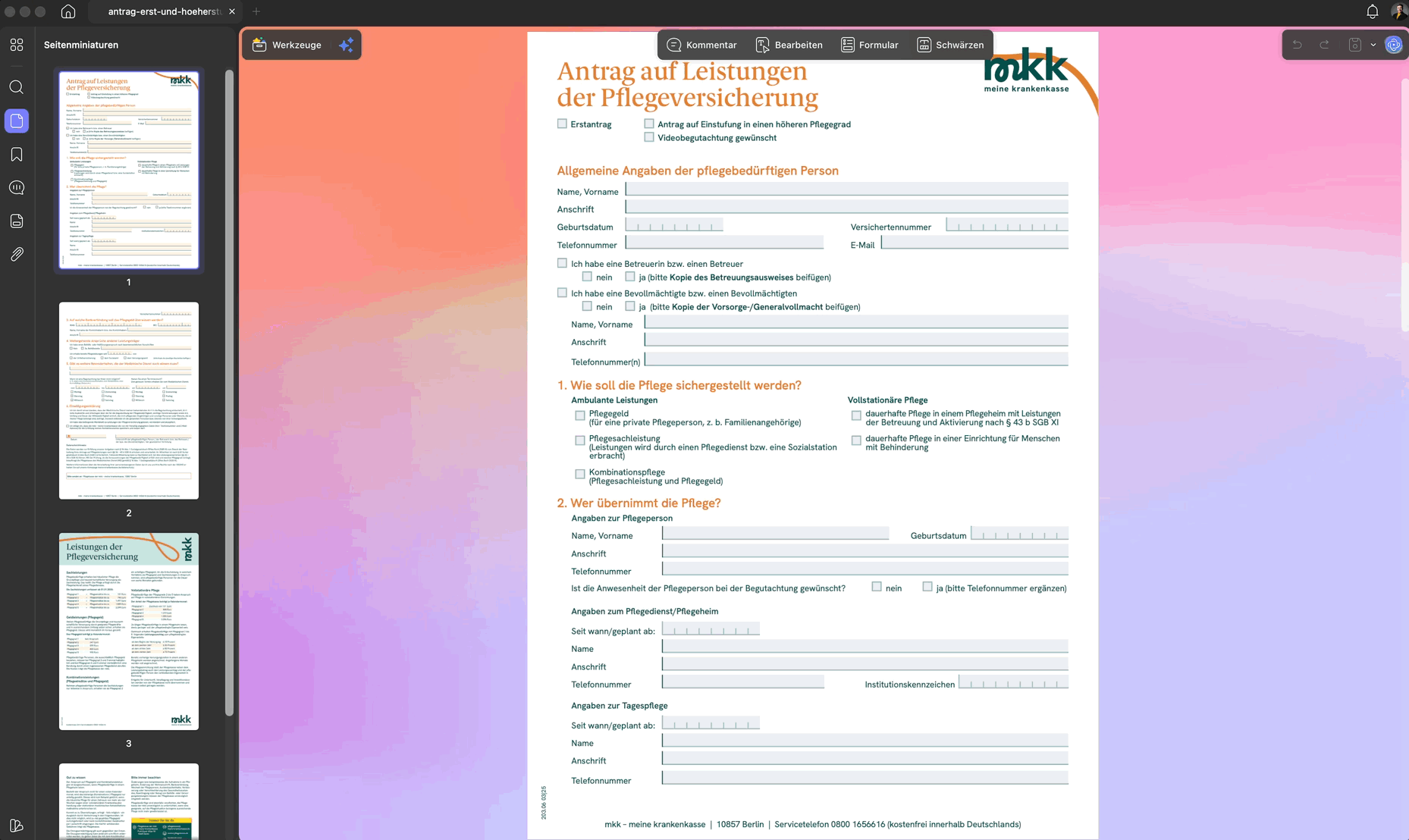
Task: Open the comments panel icon in sidebar
Action: (x=17, y=187)
